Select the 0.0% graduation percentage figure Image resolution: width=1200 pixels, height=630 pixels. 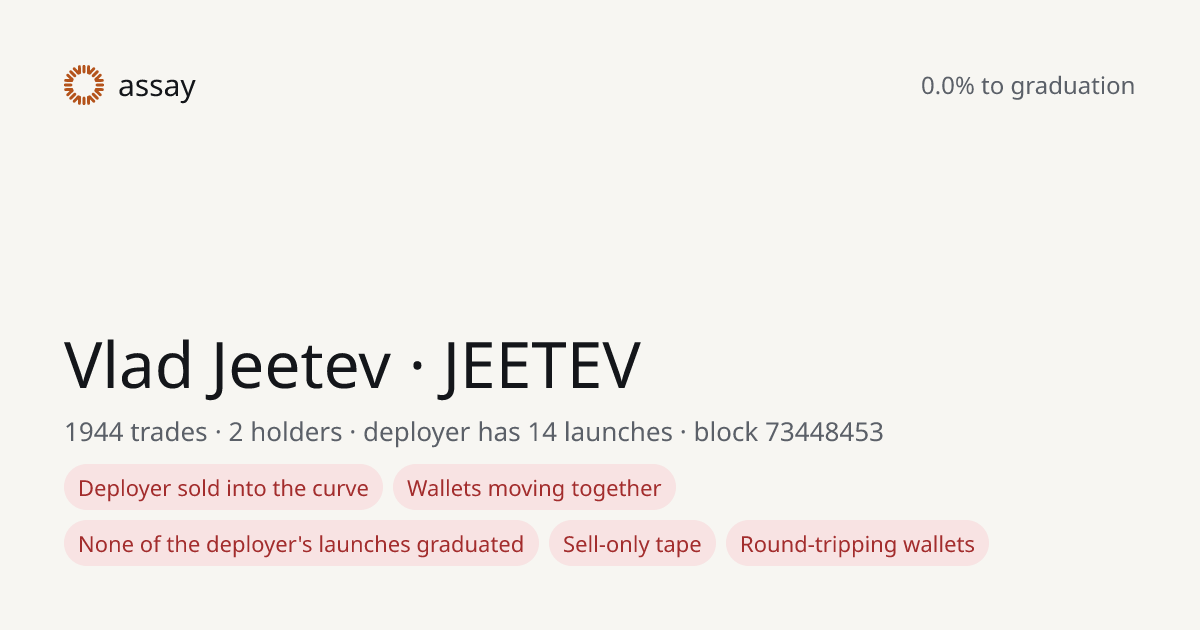(x=947, y=86)
